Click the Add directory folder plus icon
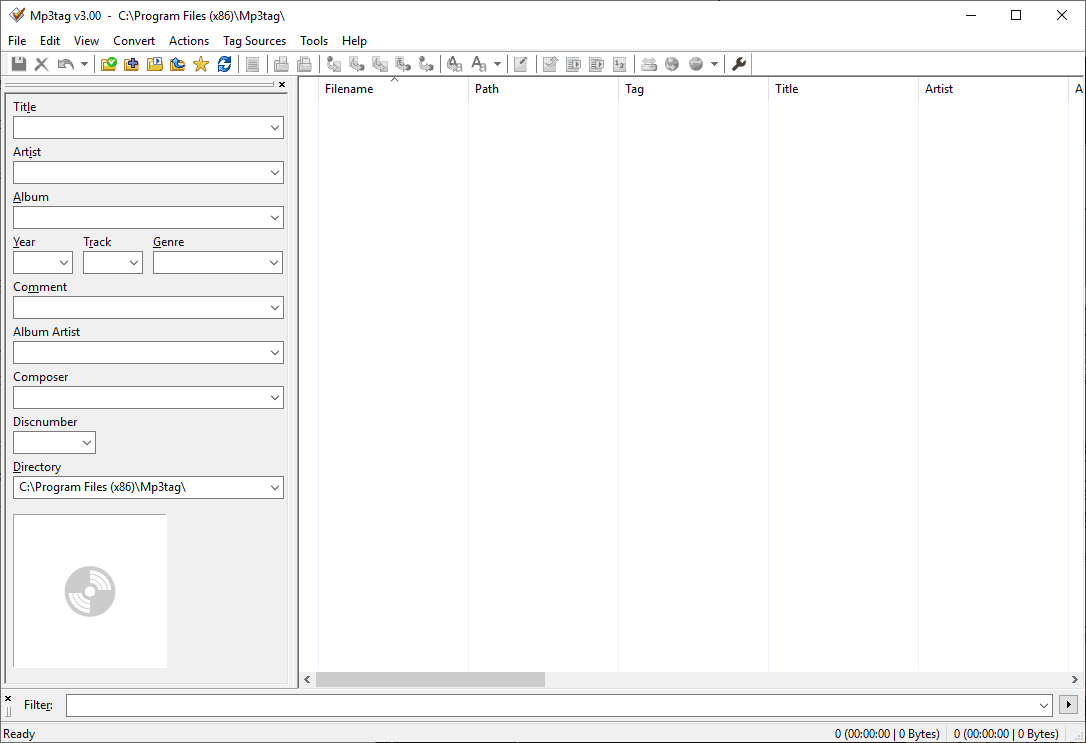The height and width of the screenshot is (743, 1086). 132,64
